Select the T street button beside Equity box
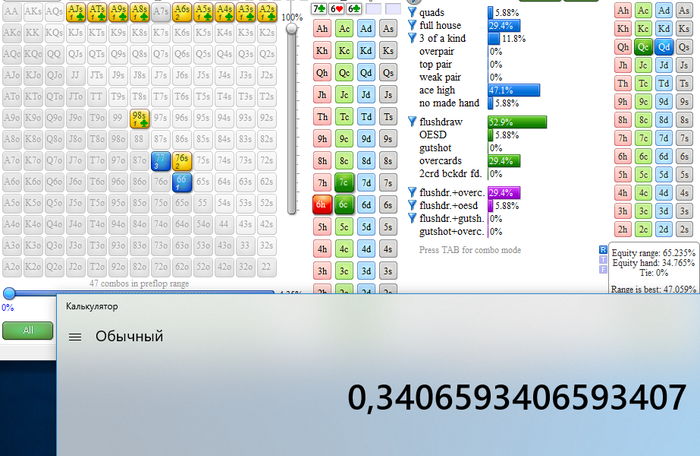 [x=603, y=259]
